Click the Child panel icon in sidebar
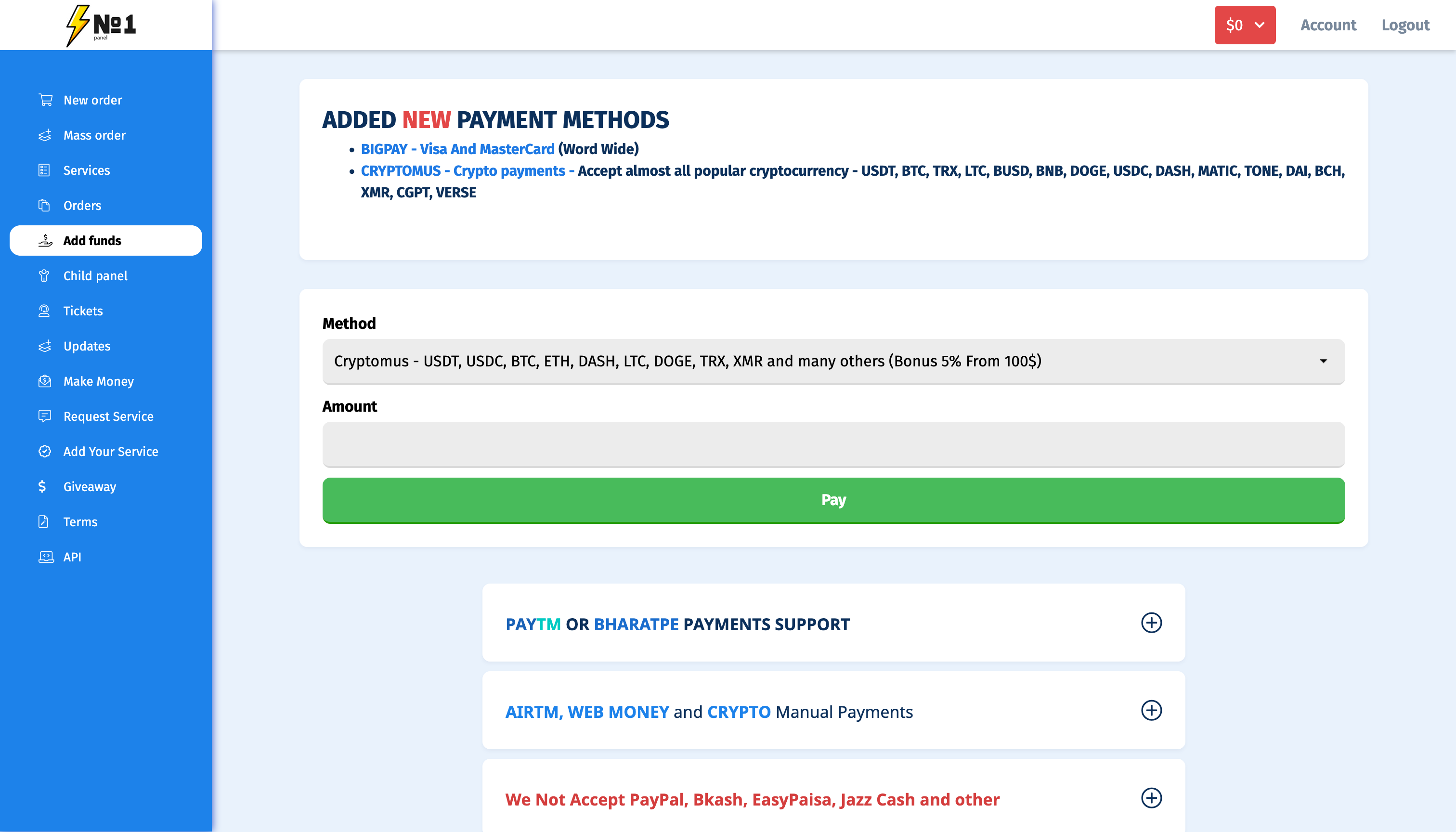1456x832 pixels. tap(44, 275)
